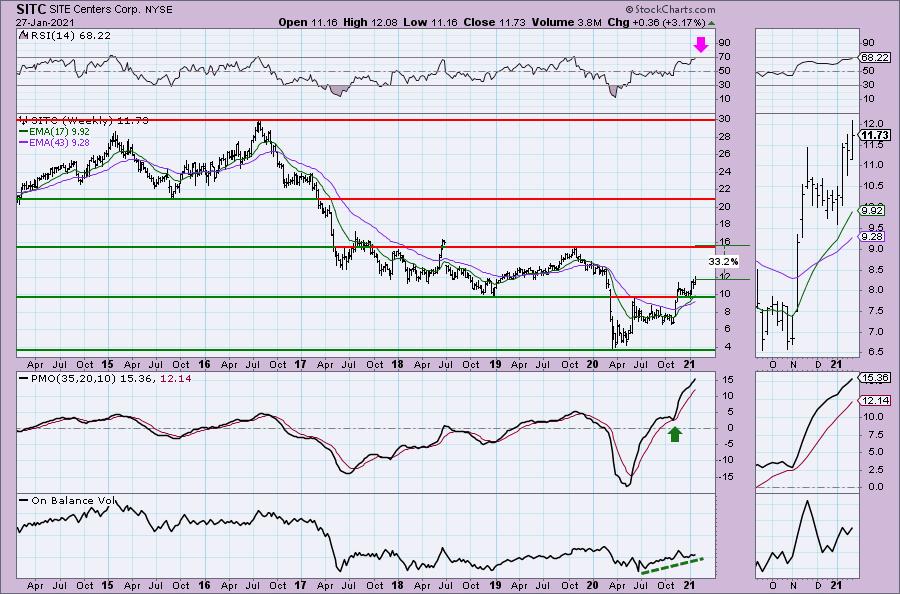This screenshot has width=900, height=594.
Task: Click the green up arrow in PMO panel
Action: pos(675,434)
